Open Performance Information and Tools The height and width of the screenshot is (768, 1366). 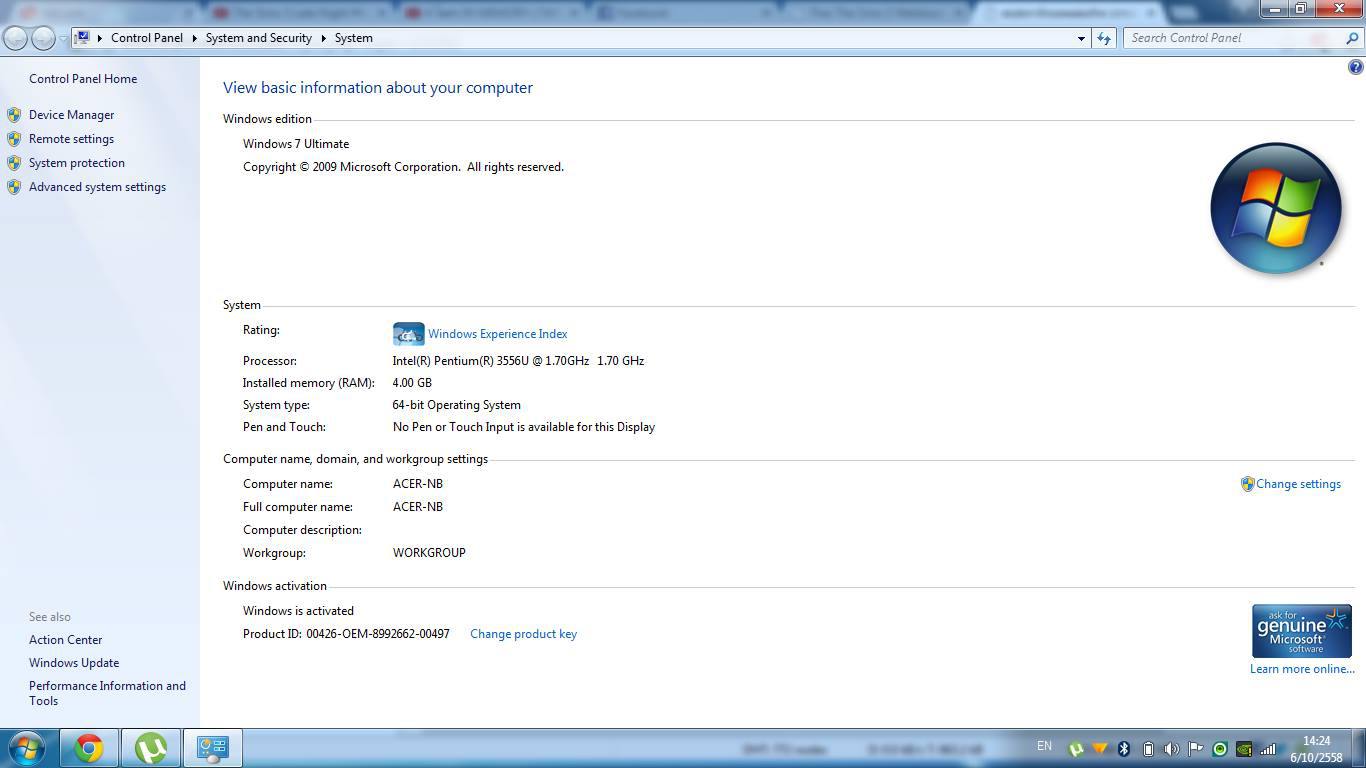107,693
